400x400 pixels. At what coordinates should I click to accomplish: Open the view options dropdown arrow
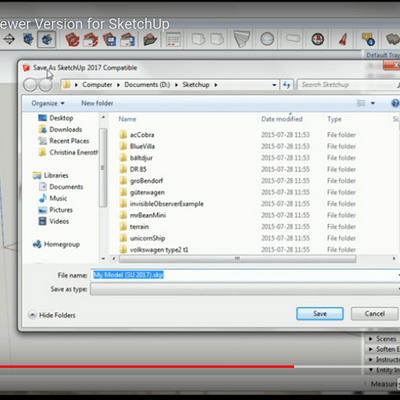[x=373, y=103]
